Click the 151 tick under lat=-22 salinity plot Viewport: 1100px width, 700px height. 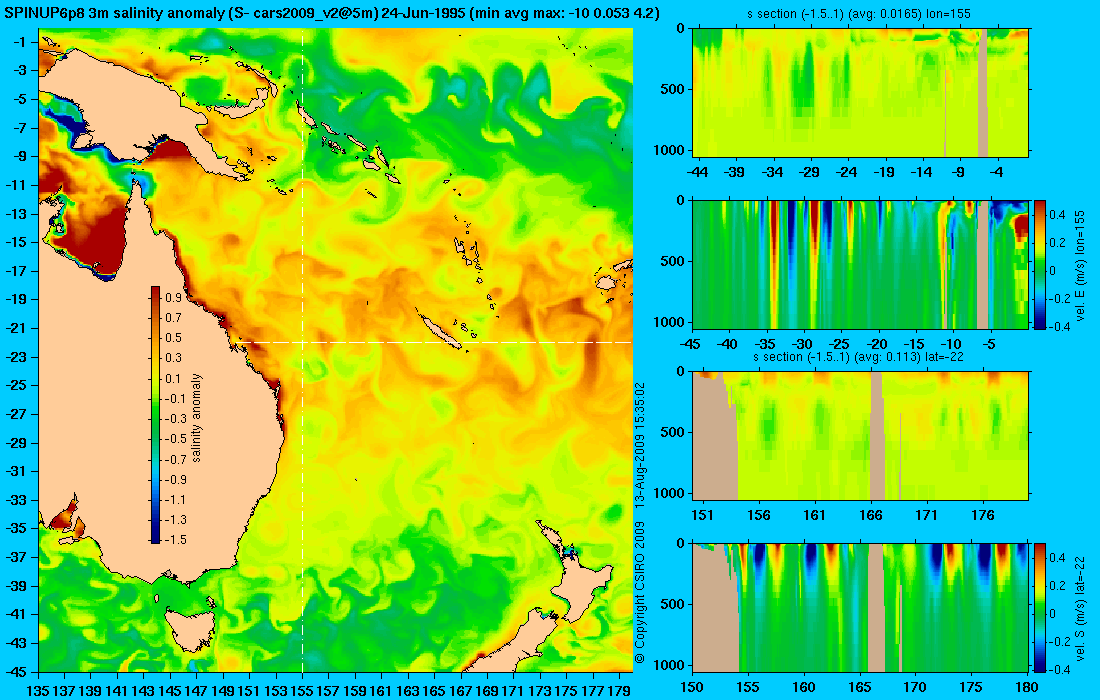702,516
